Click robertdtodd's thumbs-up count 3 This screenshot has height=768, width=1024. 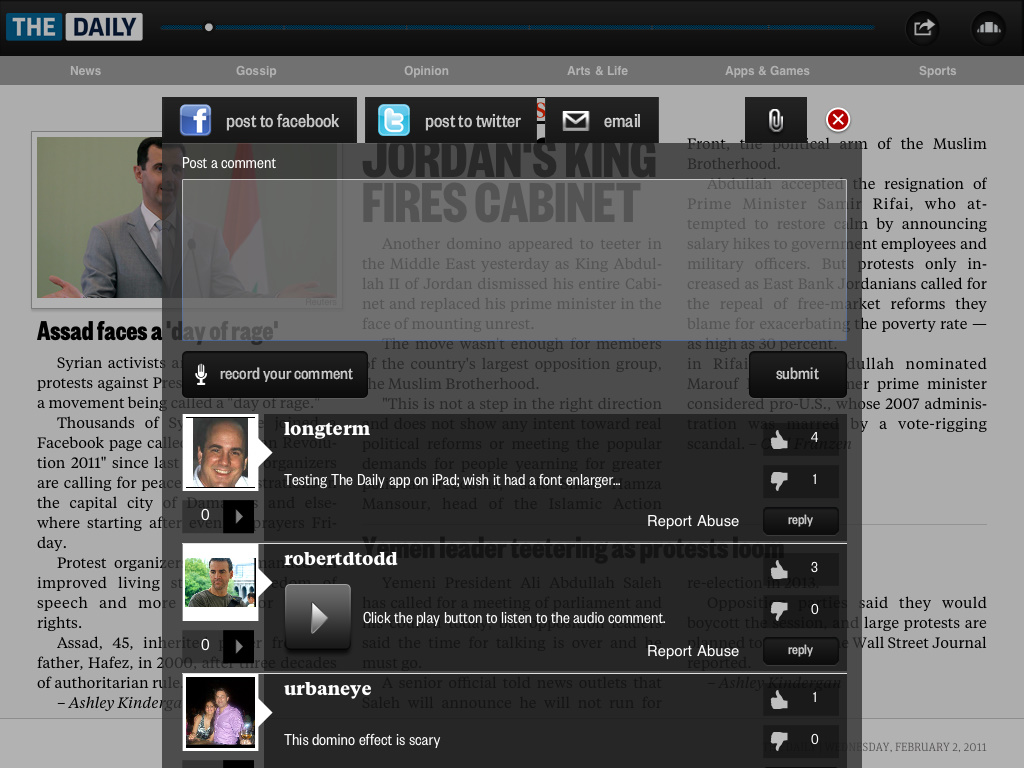click(814, 568)
